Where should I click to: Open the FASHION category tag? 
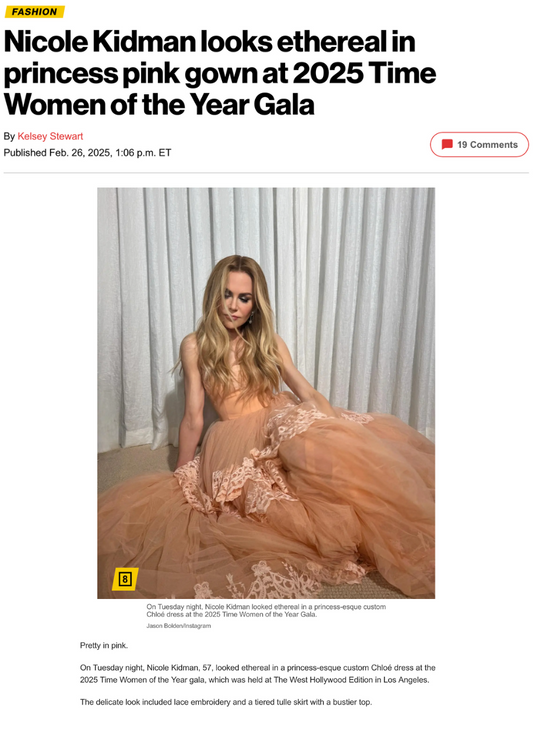(34, 12)
